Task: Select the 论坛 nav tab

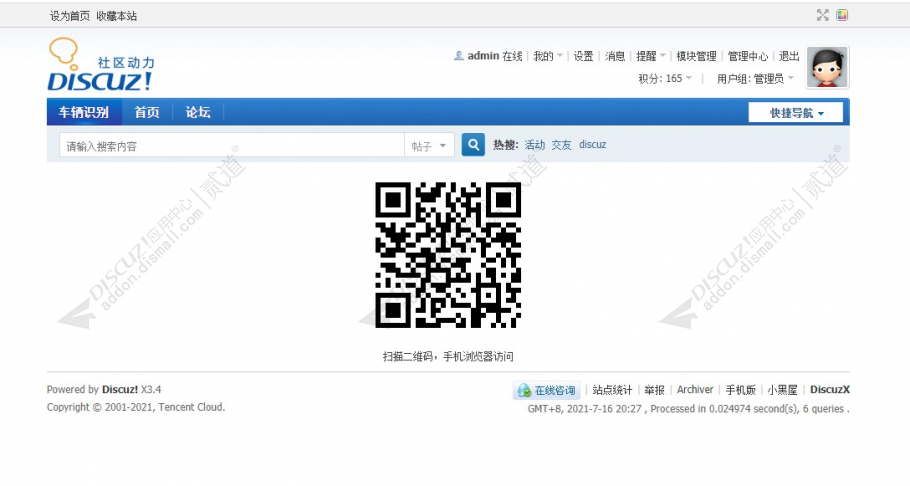Action: pyautogui.click(x=198, y=112)
